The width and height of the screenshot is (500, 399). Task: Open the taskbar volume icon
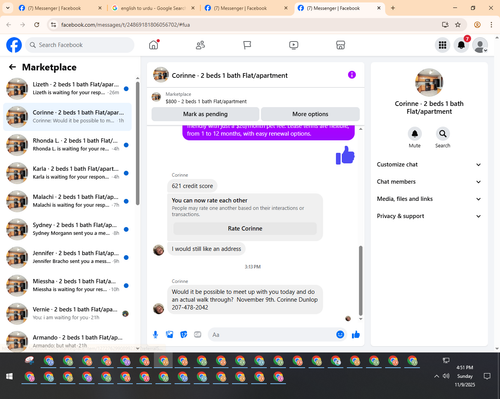click(x=446, y=376)
